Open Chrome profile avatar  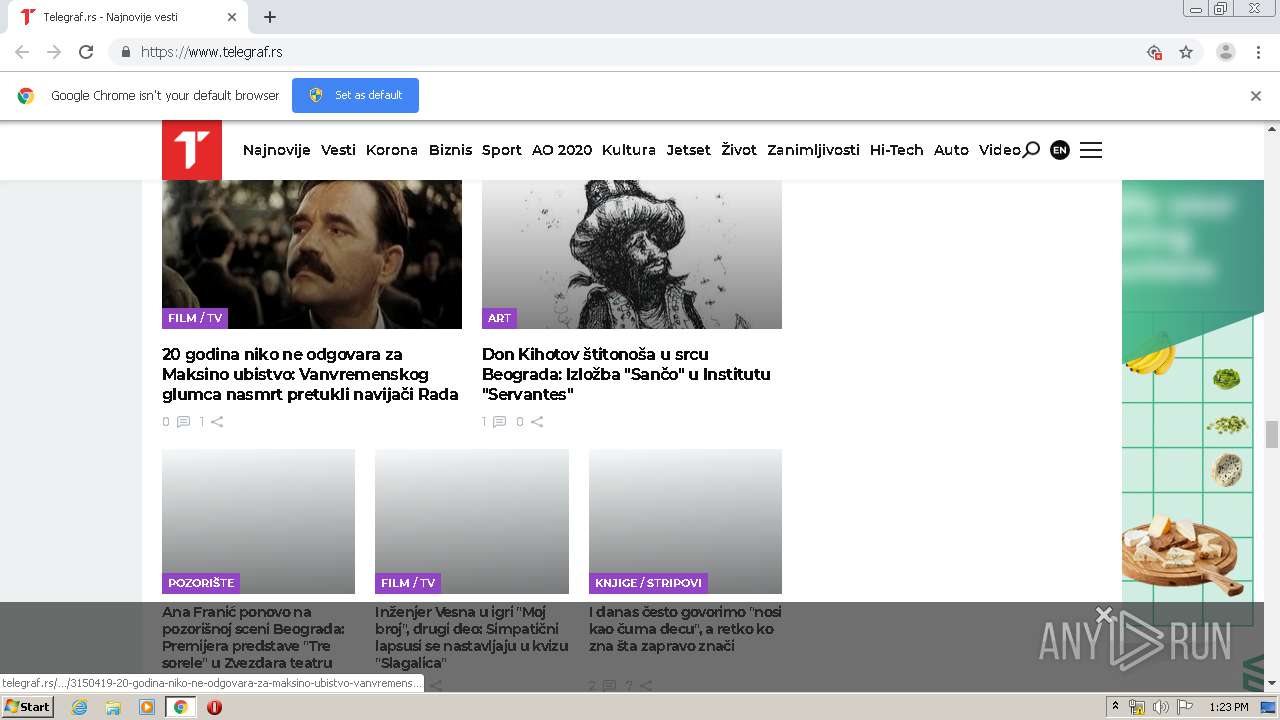pyautogui.click(x=1226, y=52)
